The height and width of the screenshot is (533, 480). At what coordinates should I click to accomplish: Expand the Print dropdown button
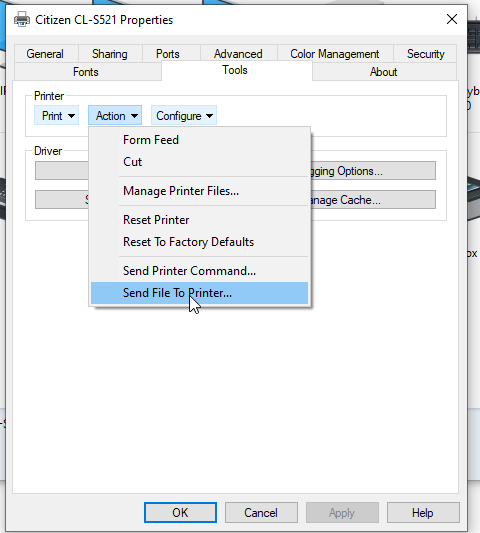(57, 116)
